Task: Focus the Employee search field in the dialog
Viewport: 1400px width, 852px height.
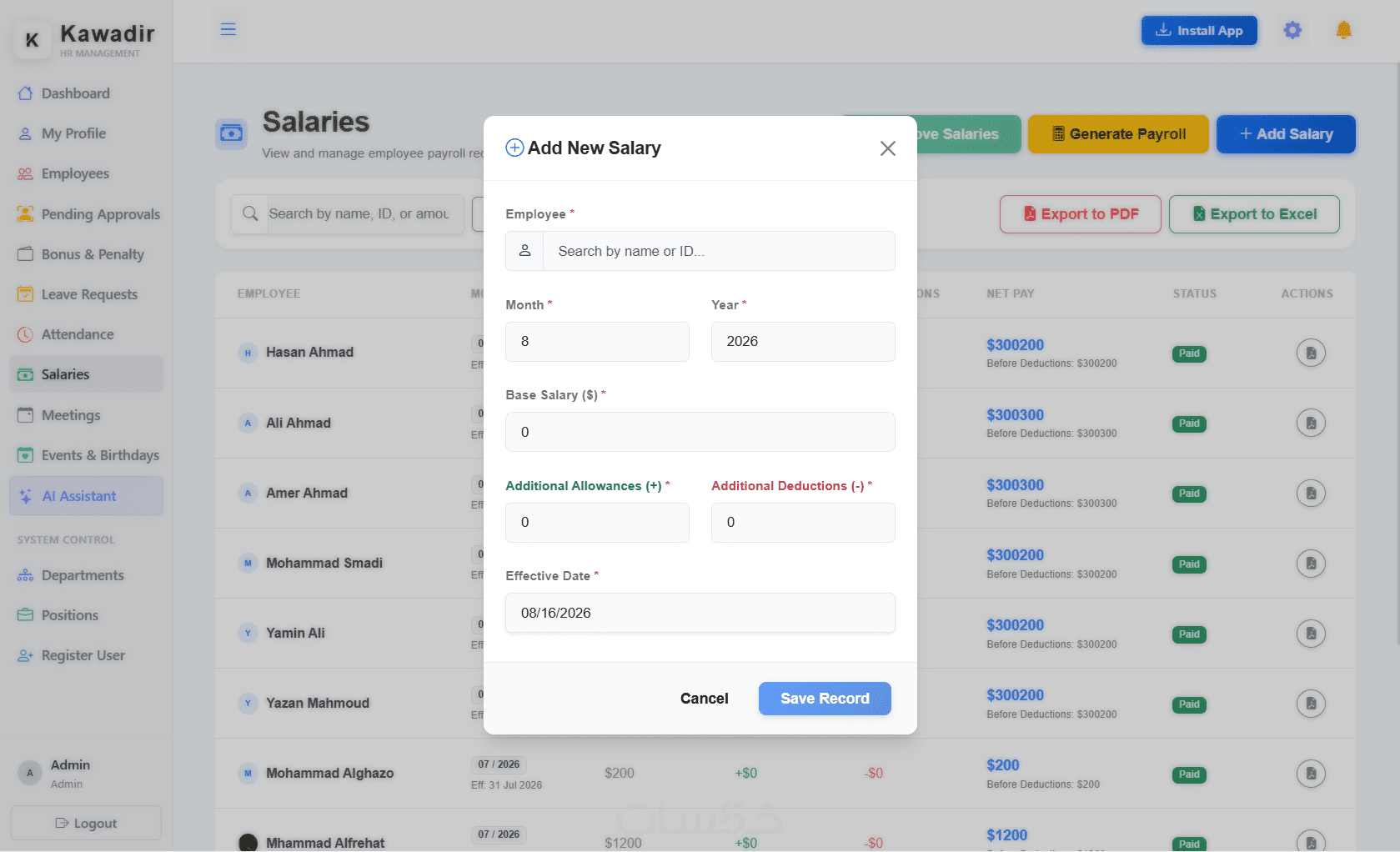Action: [x=719, y=251]
